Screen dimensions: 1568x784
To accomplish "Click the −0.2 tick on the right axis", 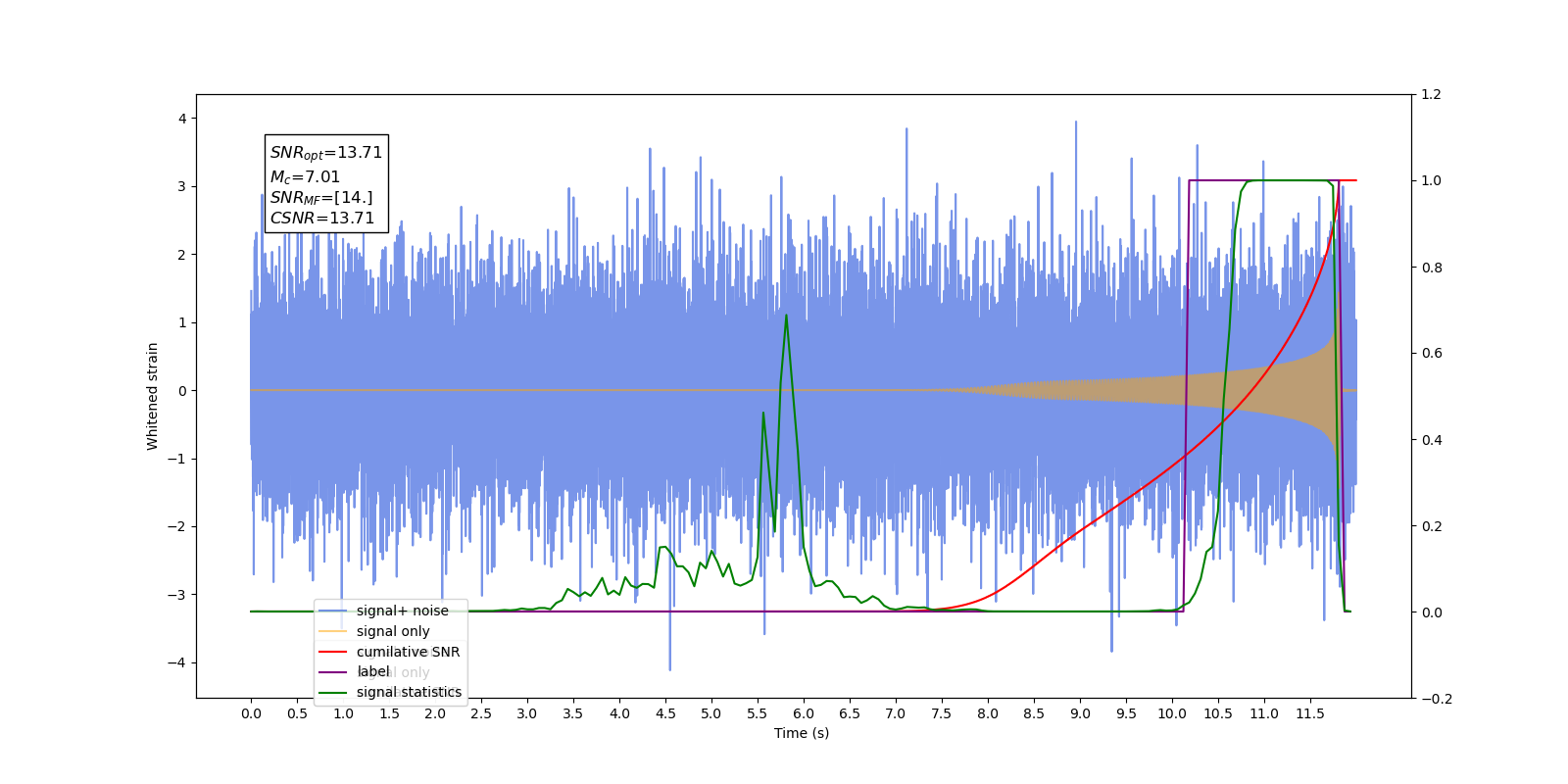I will tap(1436, 699).
